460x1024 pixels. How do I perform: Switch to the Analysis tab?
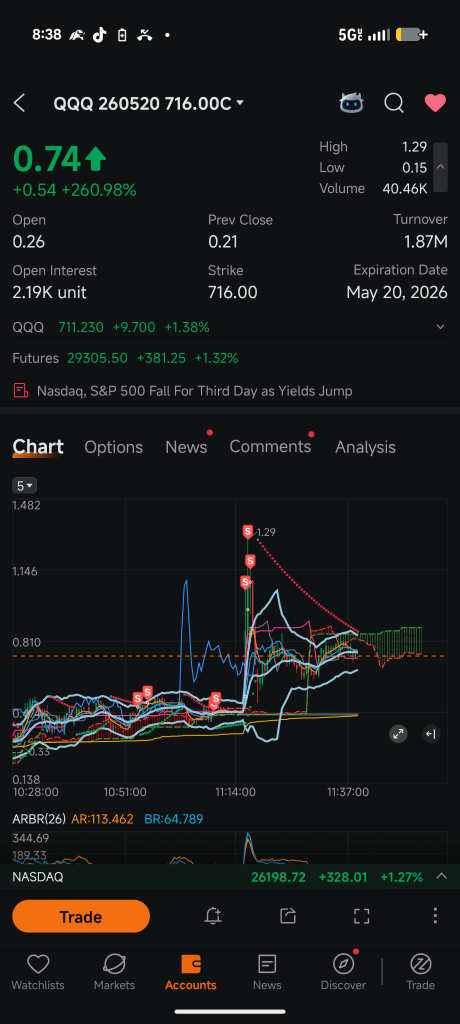coord(365,447)
